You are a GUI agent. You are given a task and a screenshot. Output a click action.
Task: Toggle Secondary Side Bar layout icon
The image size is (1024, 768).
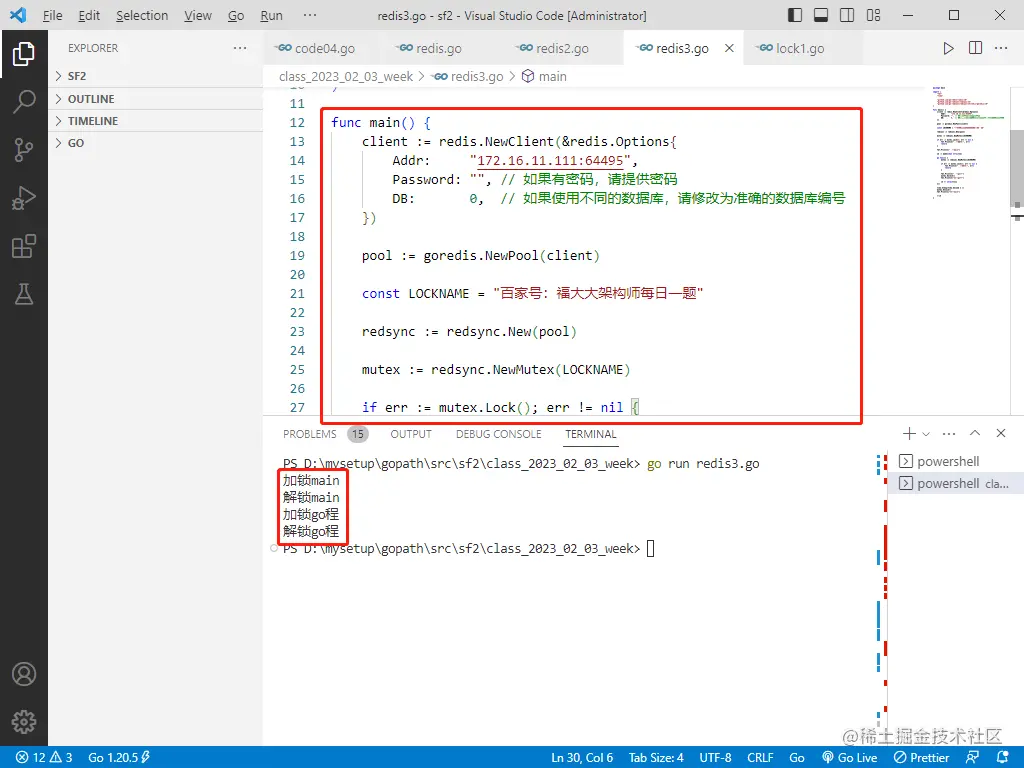[x=847, y=15]
